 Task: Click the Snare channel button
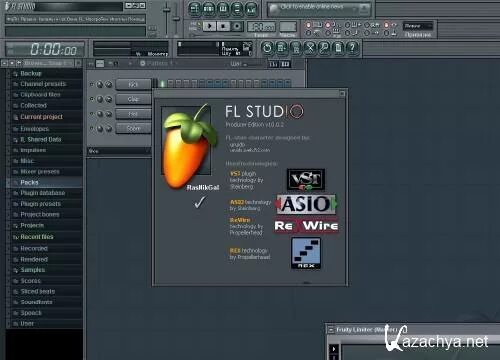tap(133, 128)
